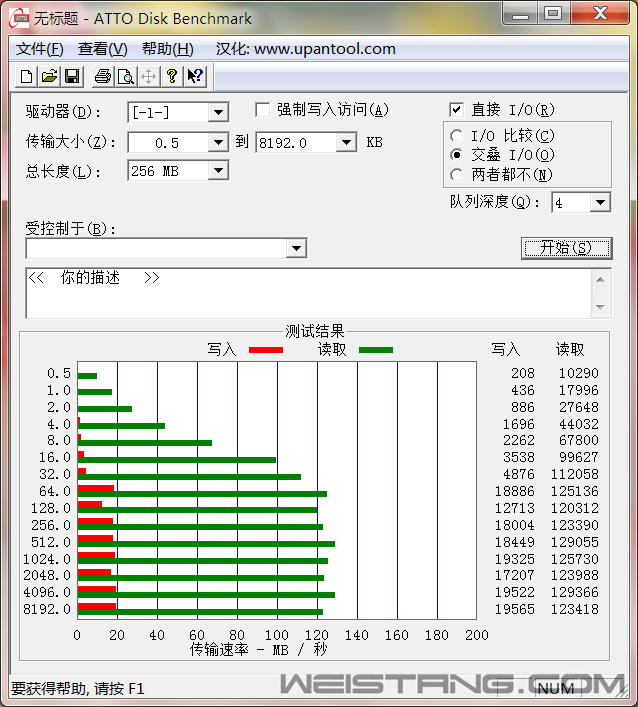
Task: Expand transfer size end 8192.0 dropdown
Action: [x=346, y=143]
